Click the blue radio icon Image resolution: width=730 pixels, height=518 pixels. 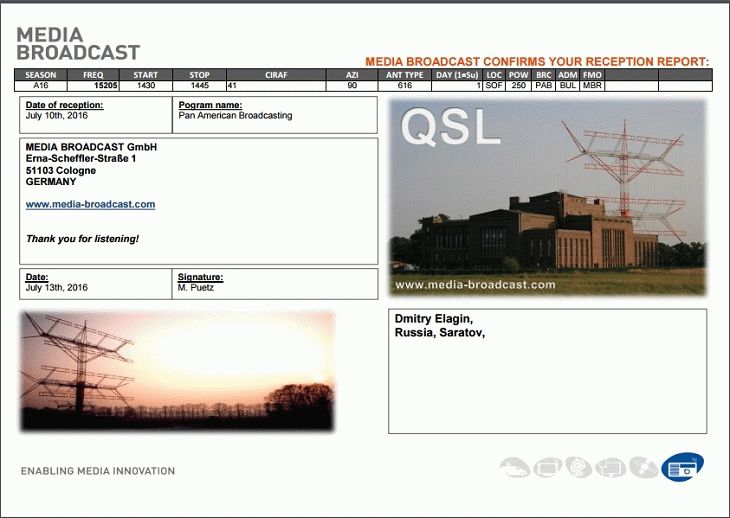tap(682, 467)
